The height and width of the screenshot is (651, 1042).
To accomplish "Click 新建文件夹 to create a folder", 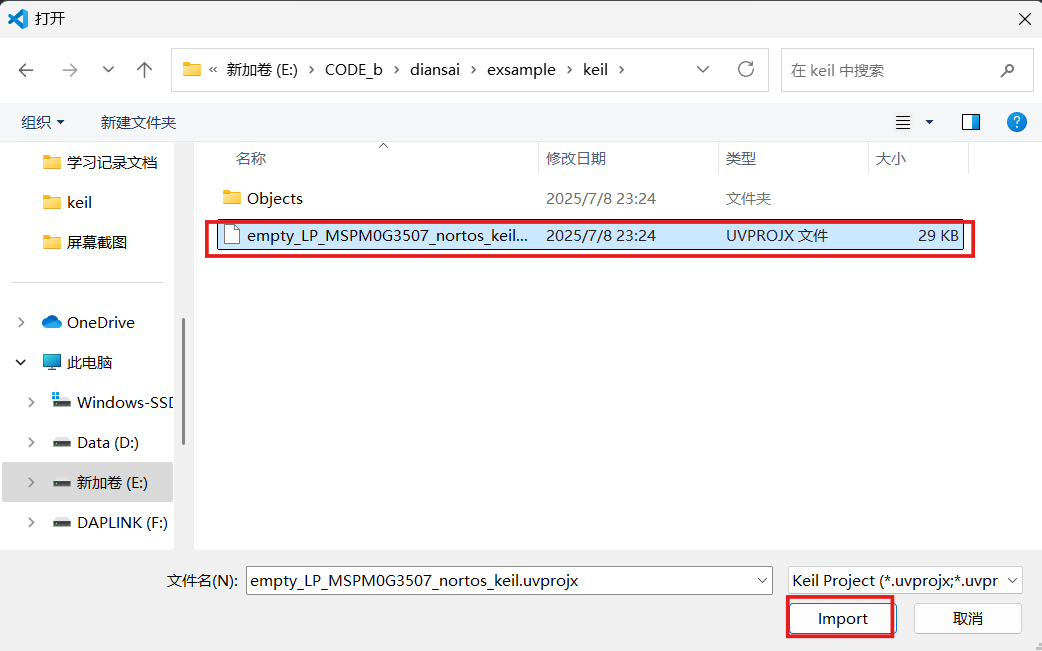I will pos(138,121).
